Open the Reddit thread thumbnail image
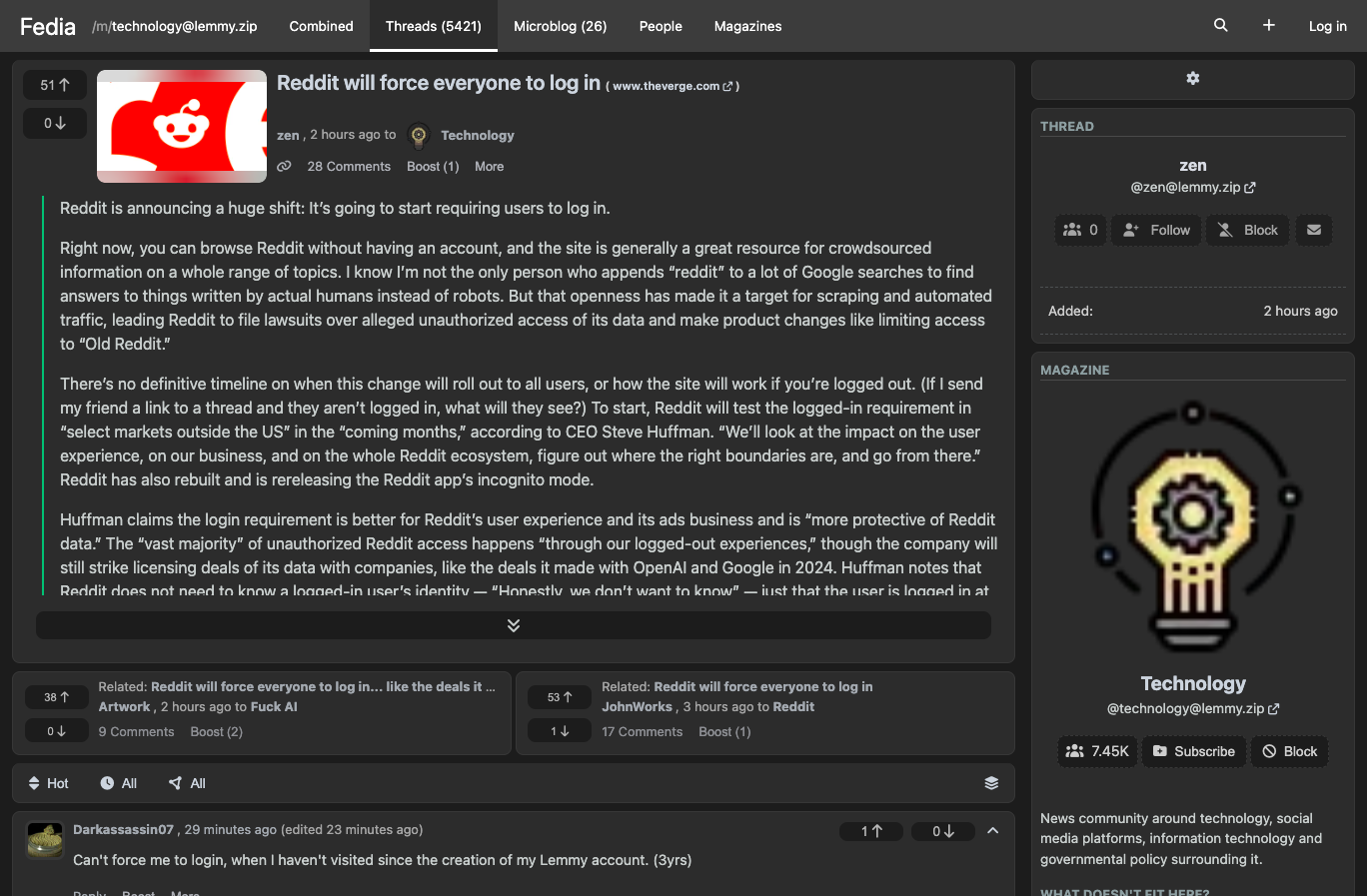This screenshot has width=1367, height=896. coord(182,126)
